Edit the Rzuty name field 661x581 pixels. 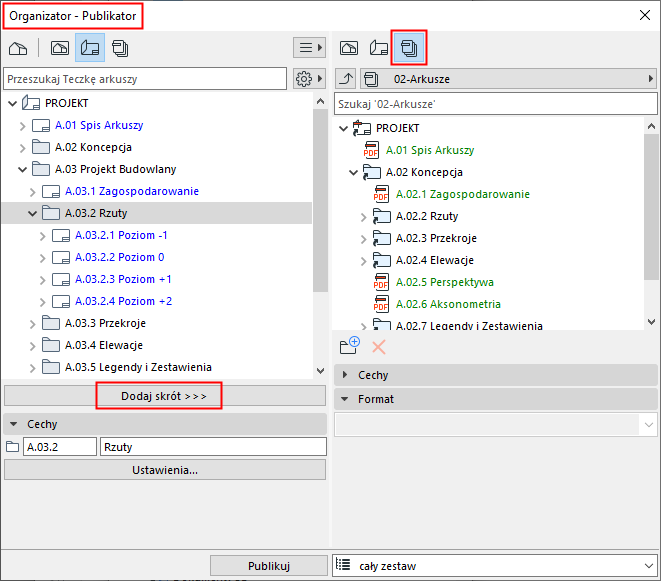pos(213,447)
